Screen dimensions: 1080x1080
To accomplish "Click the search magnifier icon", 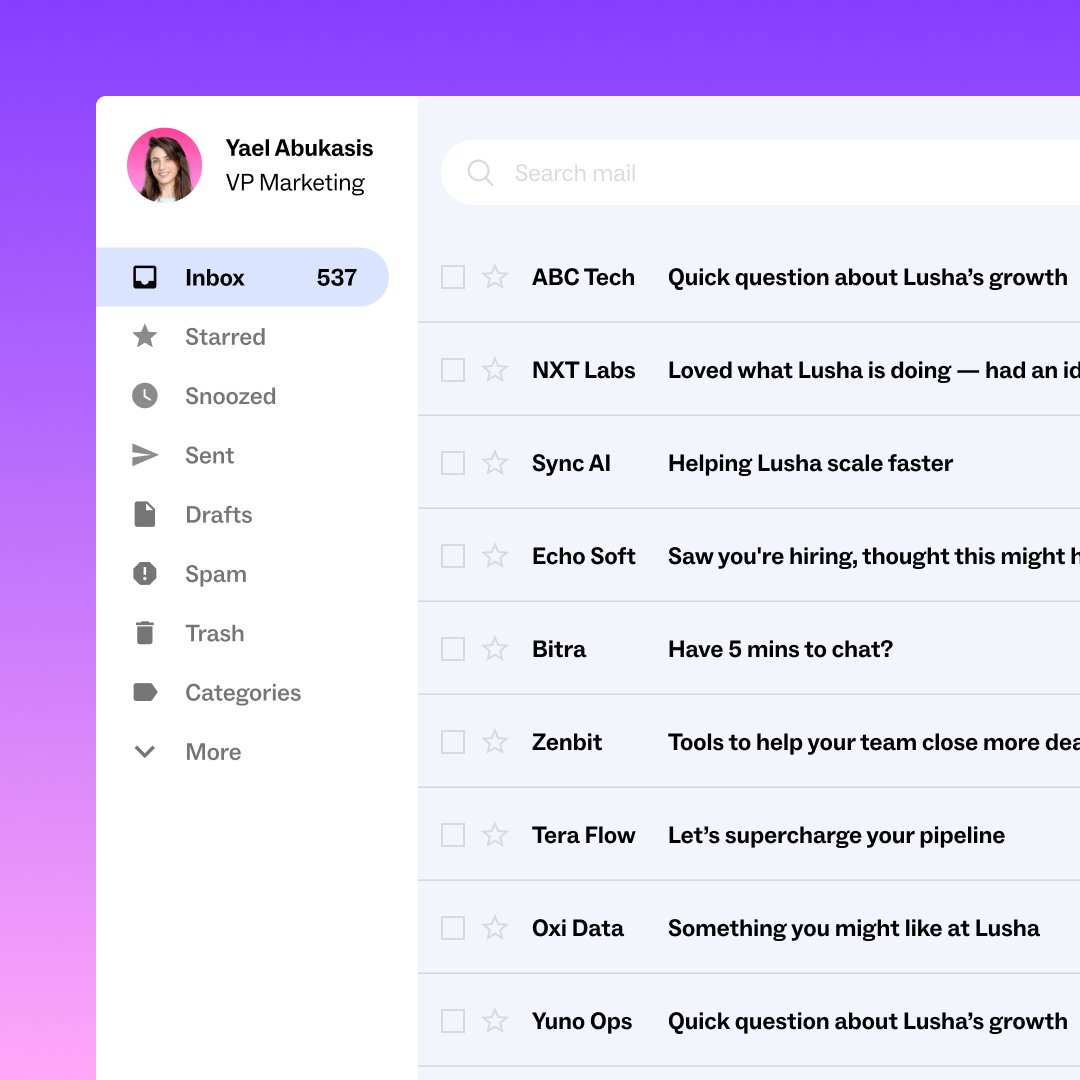I will pos(480,172).
